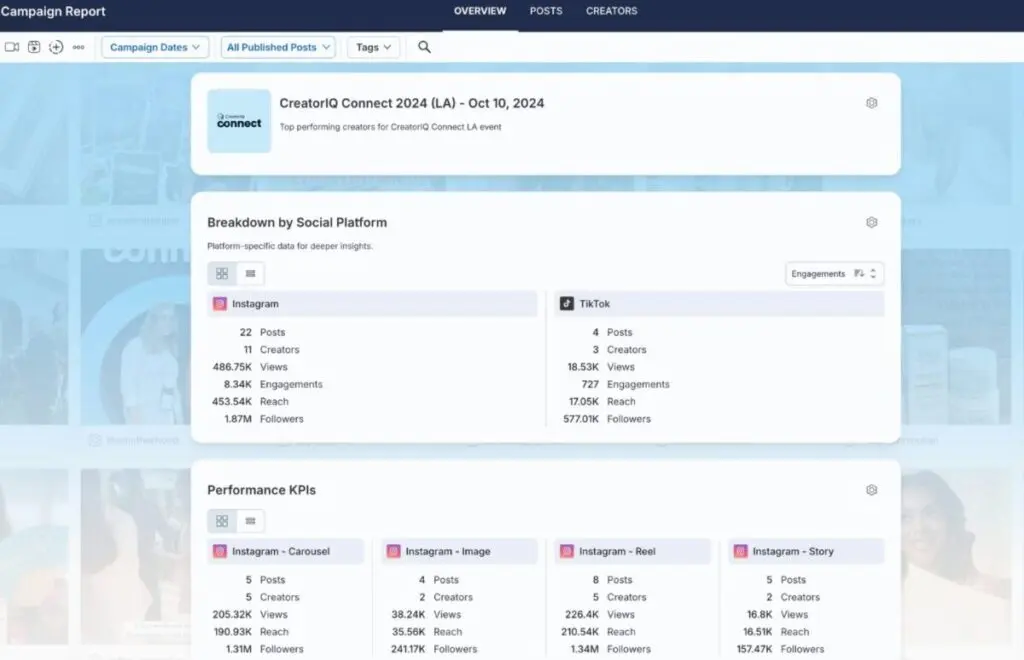Open the All Published Posts dropdown

pos(278,47)
